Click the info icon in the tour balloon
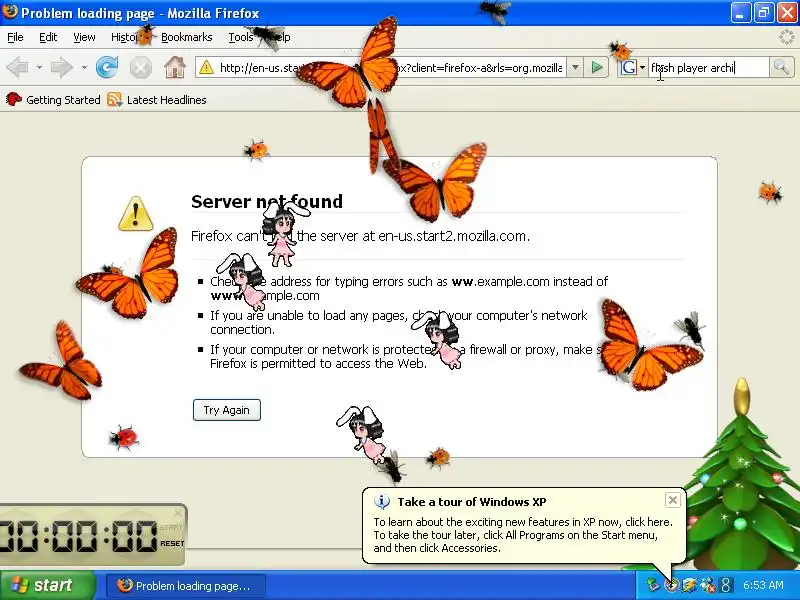 (x=382, y=502)
